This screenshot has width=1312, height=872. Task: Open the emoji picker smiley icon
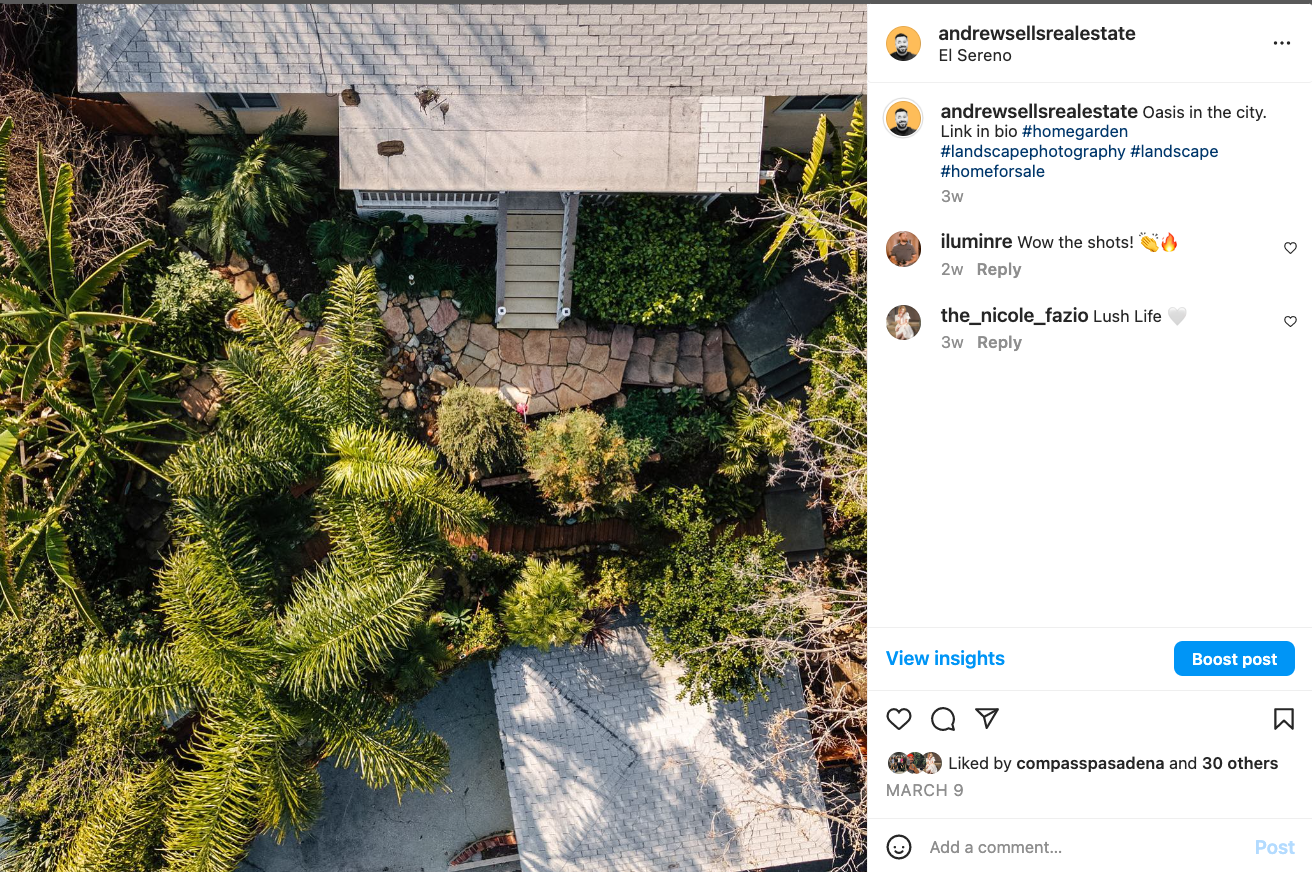point(899,847)
